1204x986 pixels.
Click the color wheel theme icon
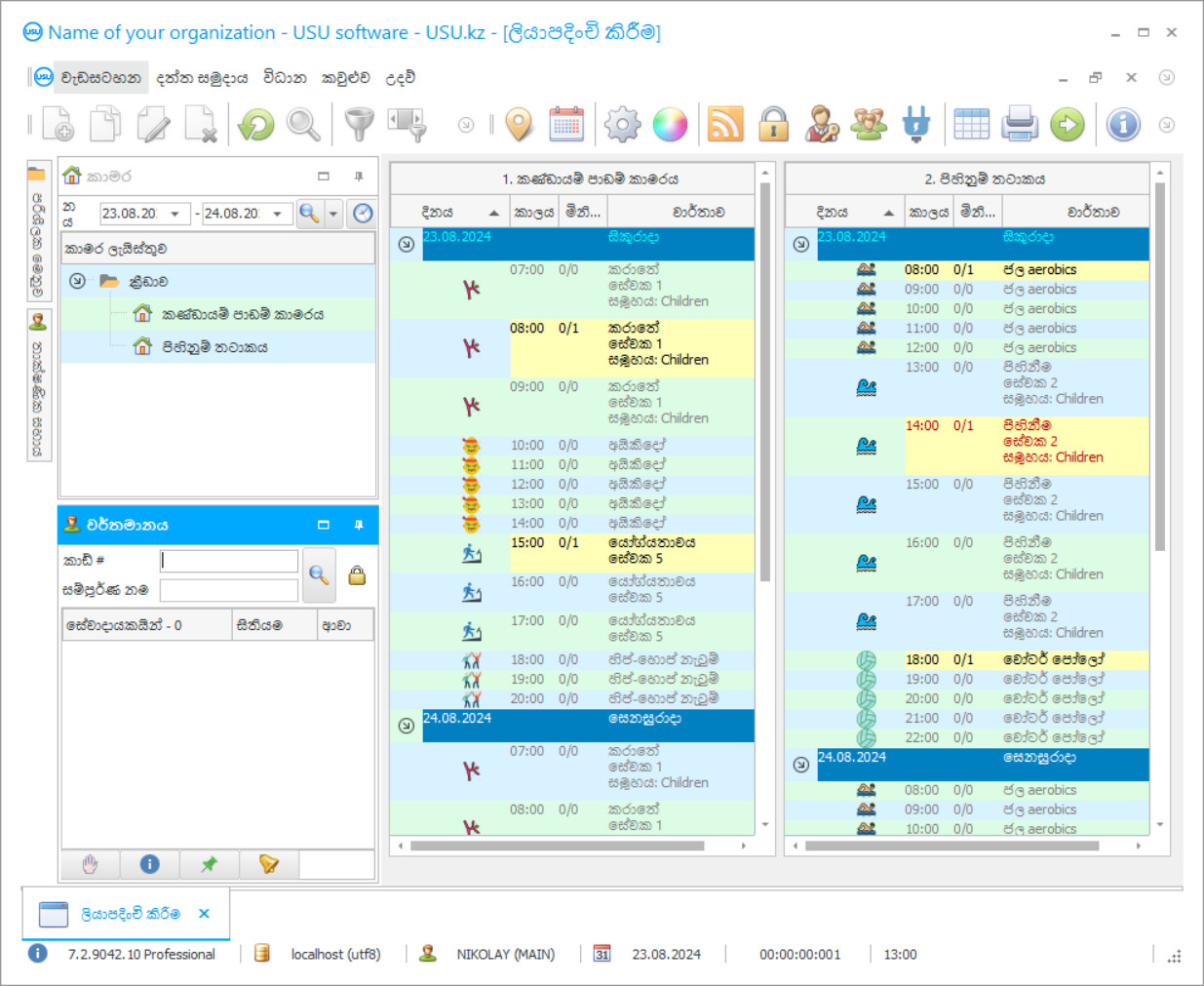(670, 125)
